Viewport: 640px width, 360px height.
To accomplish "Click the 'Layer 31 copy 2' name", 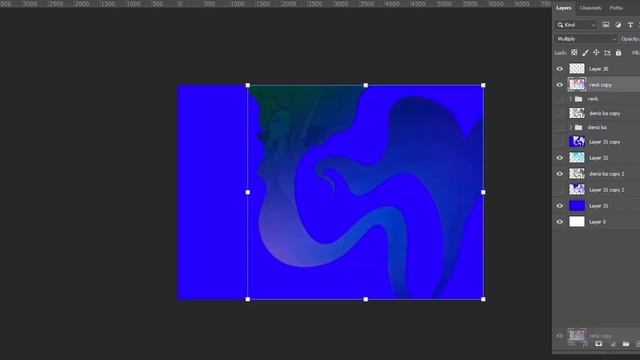I will [606, 190].
